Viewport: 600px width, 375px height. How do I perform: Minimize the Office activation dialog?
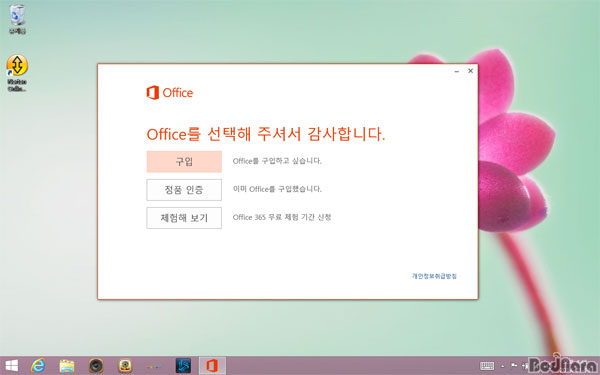click(x=457, y=71)
